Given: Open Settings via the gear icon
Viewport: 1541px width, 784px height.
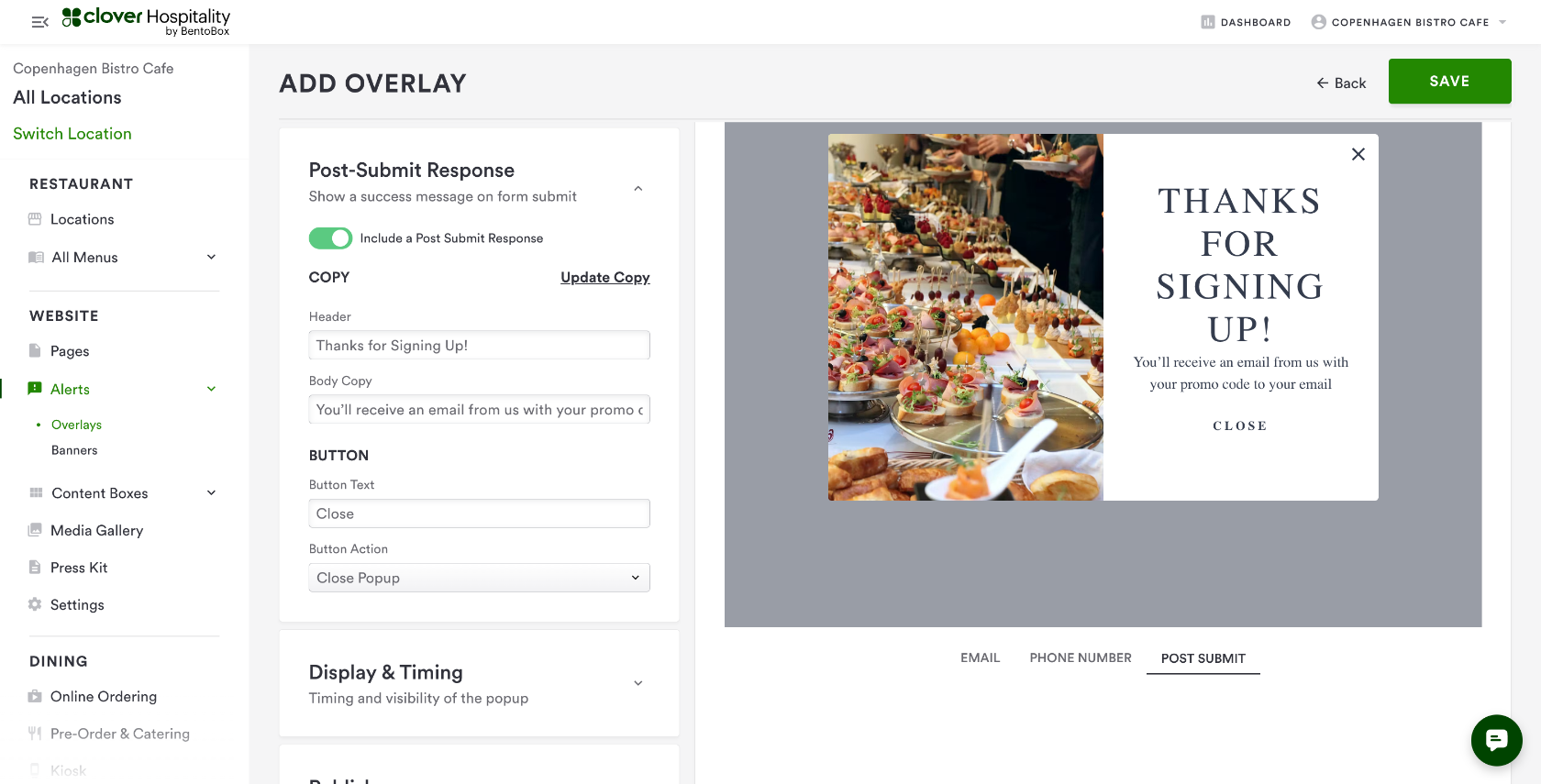Looking at the screenshot, I should pos(35,604).
